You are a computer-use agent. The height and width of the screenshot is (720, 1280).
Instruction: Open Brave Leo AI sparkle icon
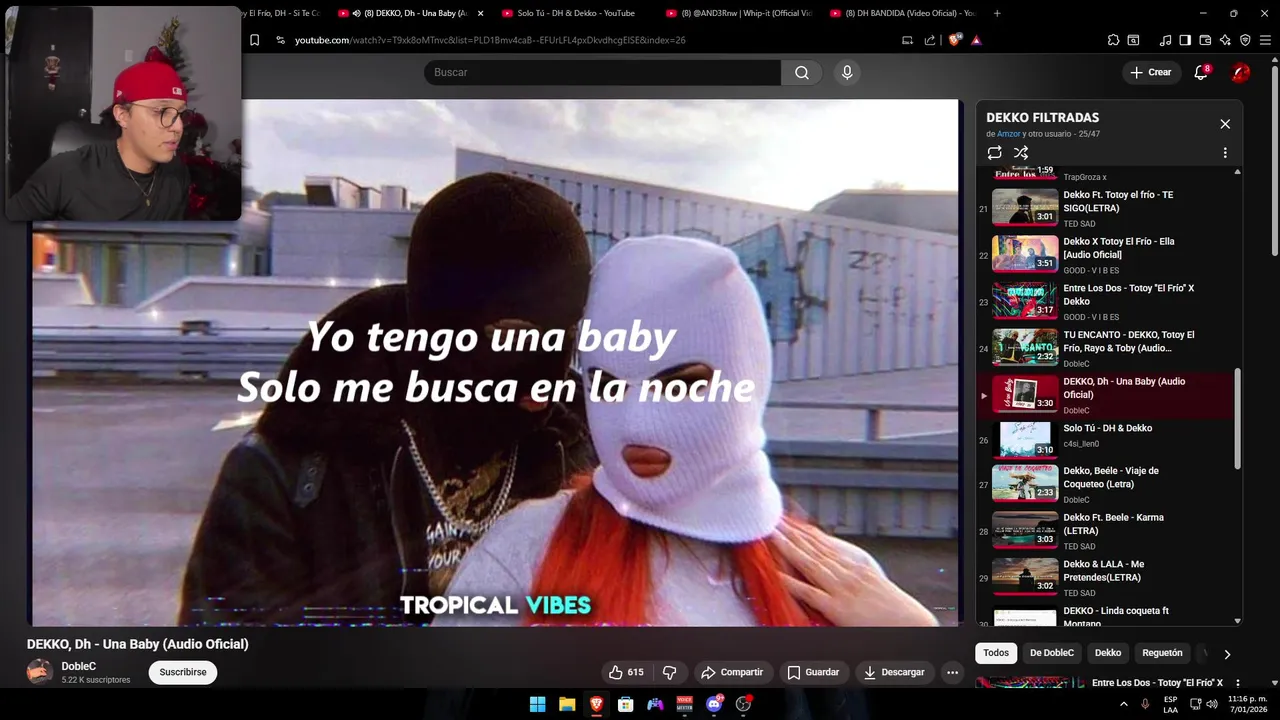[x=1225, y=40]
